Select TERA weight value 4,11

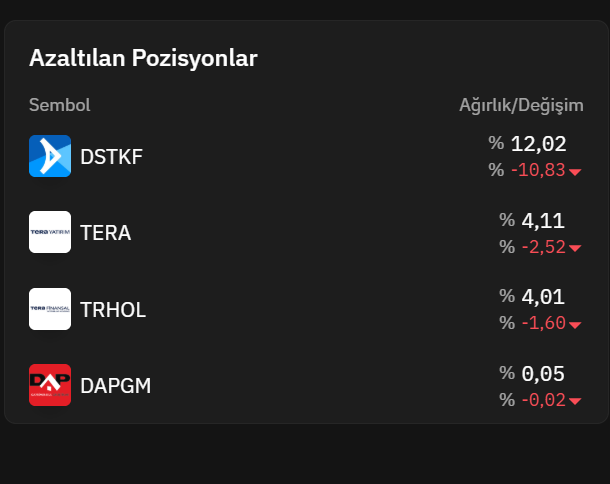pyautogui.click(x=543, y=221)
